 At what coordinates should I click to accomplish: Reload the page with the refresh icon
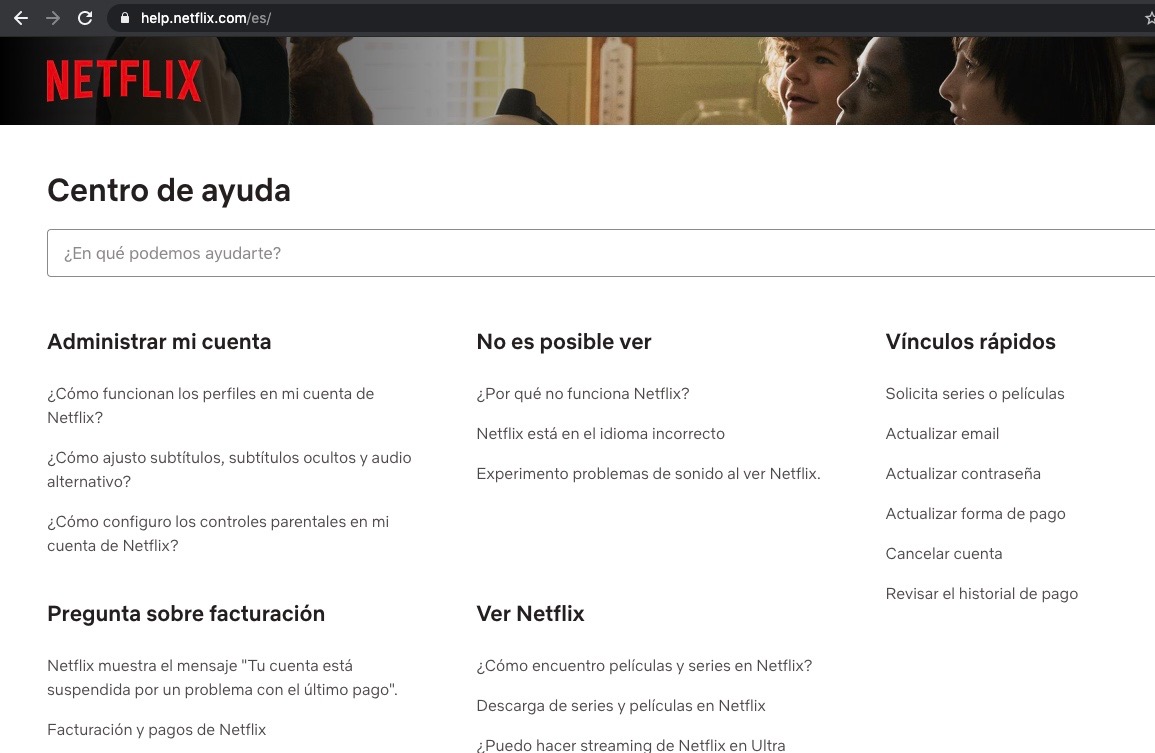(x=85, y=18)
